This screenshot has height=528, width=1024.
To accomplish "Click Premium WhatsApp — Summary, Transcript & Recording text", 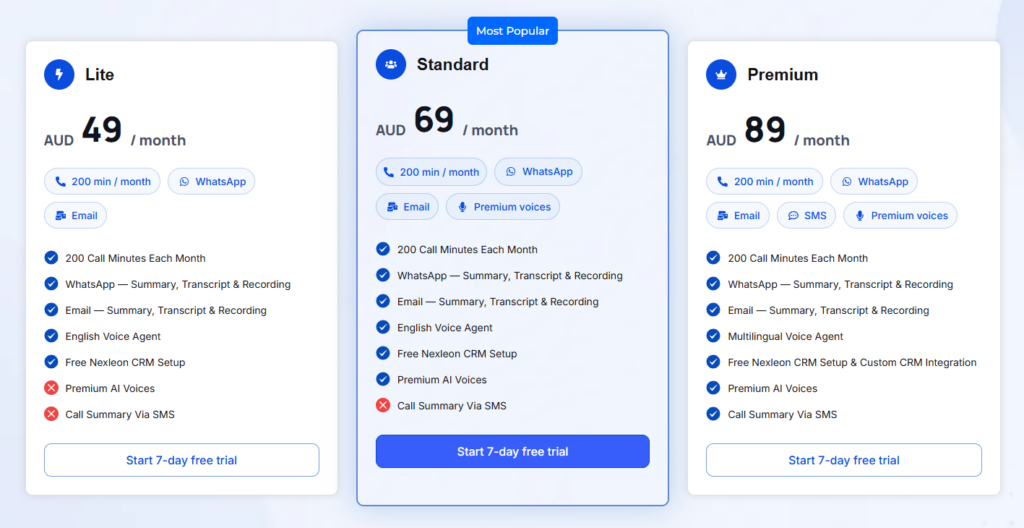I will click(x=840, y=284).
